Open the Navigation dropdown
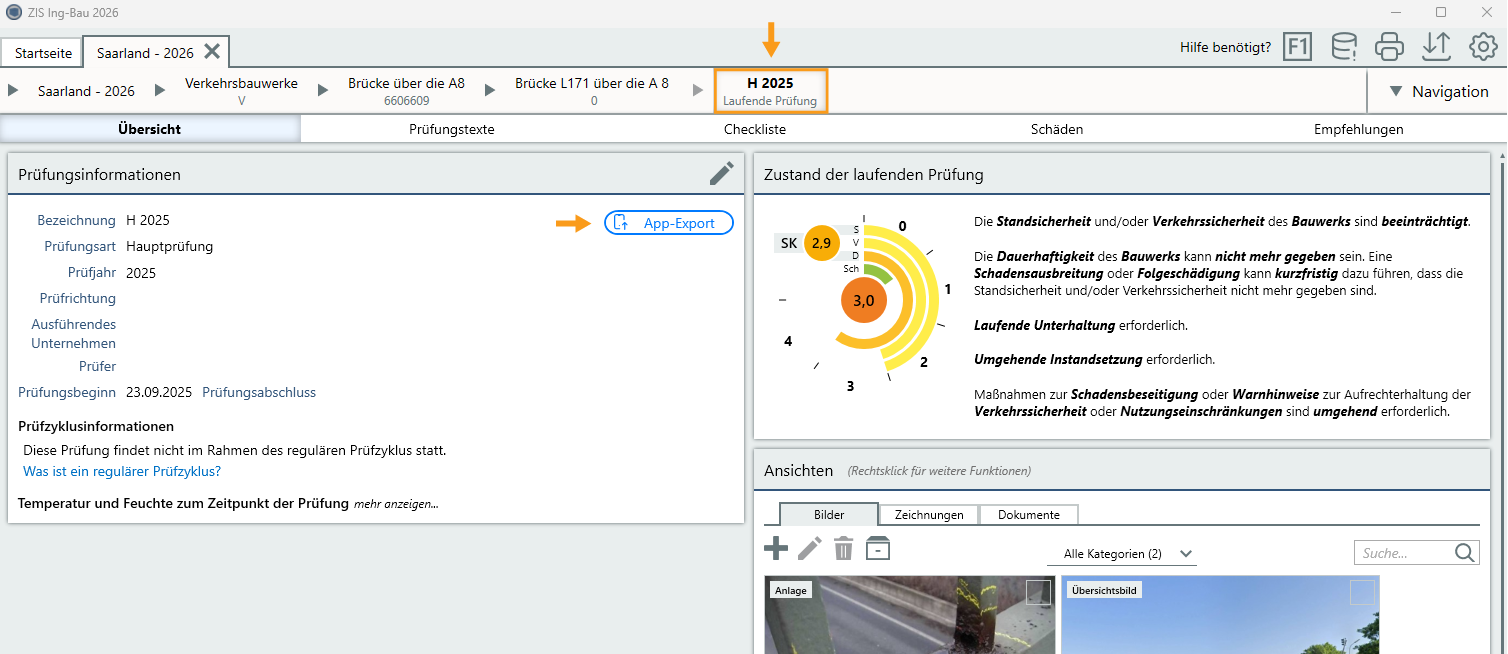The height and width of the screenshot is (654, 1508). 1439,91
